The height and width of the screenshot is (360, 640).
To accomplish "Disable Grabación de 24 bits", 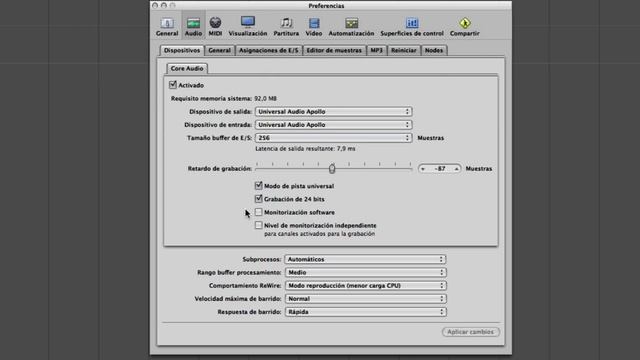I will pyautogui.click(x=258, y=199).
